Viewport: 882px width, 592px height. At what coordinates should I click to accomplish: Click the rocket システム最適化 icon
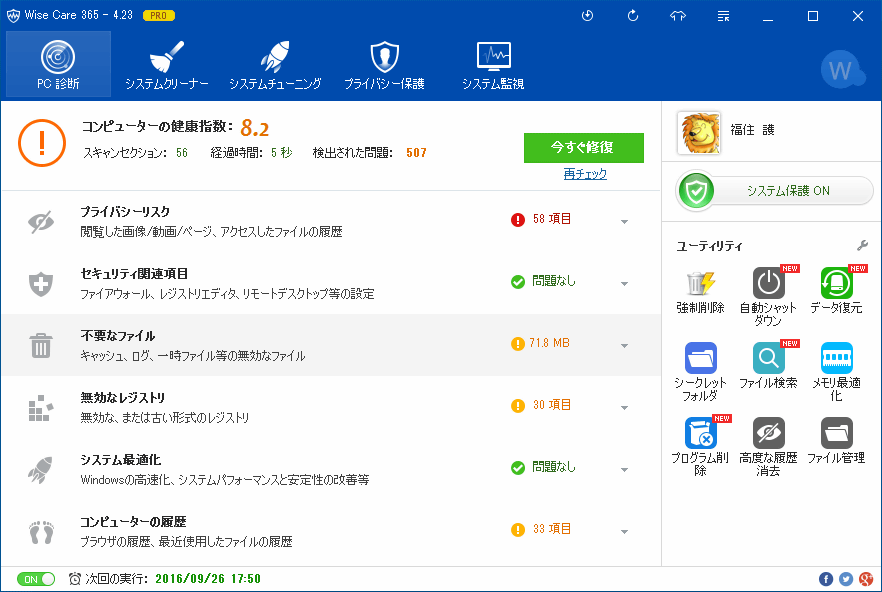[x=41, y=469]
